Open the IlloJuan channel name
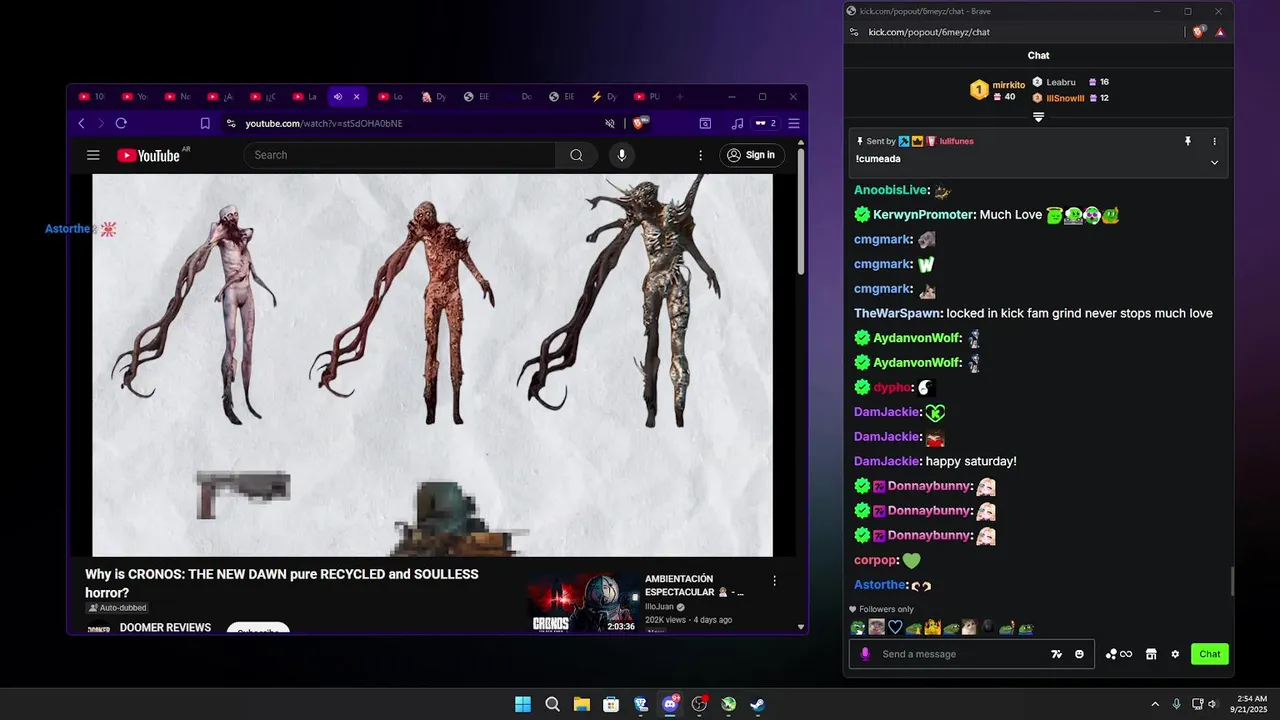 click(660, 607)
